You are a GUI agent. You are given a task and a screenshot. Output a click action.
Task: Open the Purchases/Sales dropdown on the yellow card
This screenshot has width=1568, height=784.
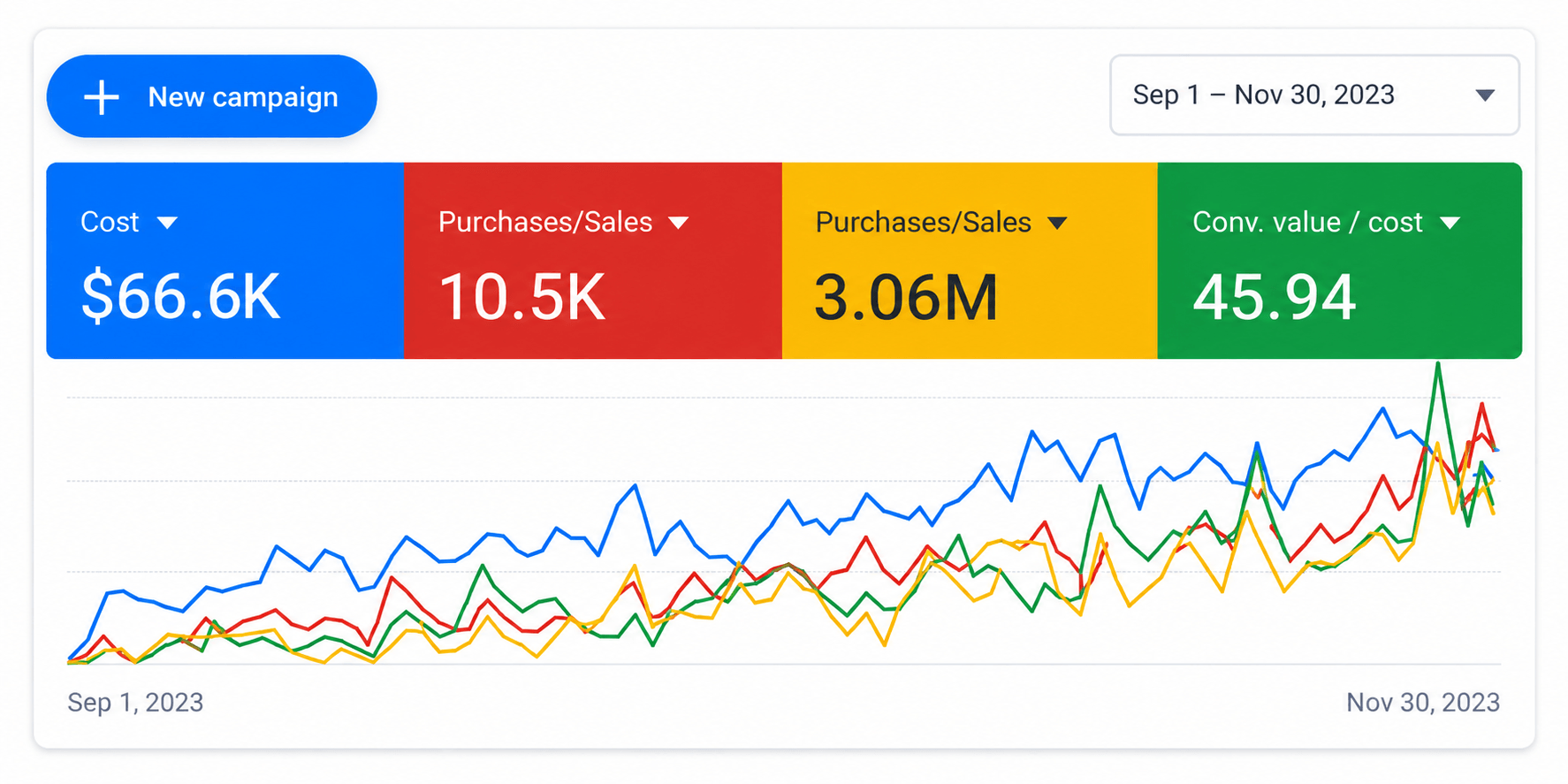1057,223
